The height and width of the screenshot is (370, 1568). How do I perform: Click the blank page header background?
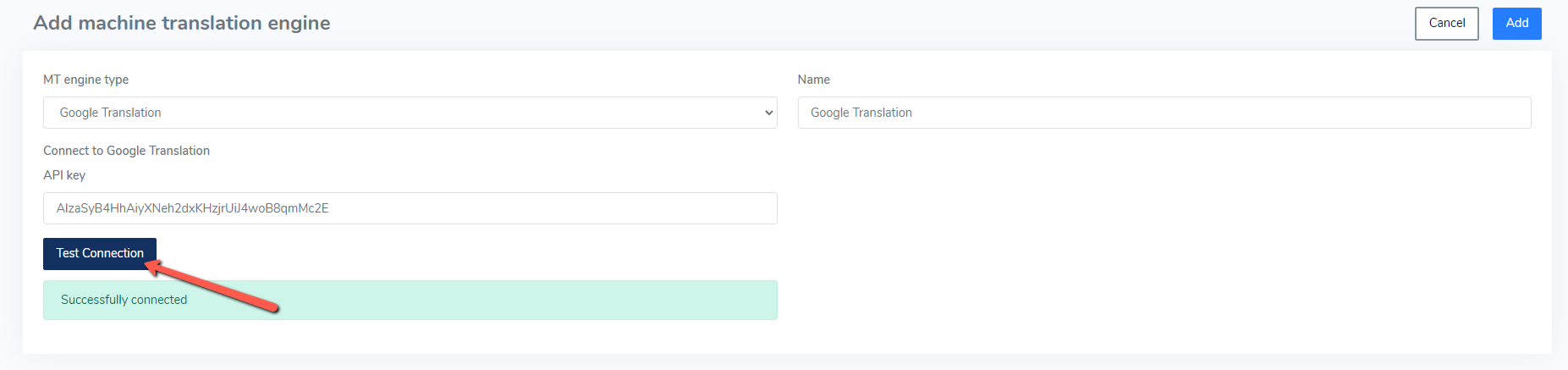846,24
